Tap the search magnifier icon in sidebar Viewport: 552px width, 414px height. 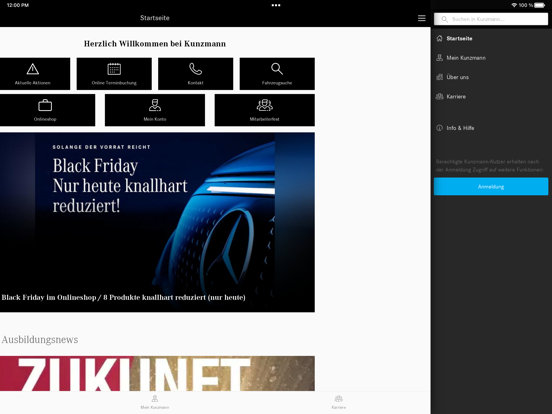(x=445, y=19)
